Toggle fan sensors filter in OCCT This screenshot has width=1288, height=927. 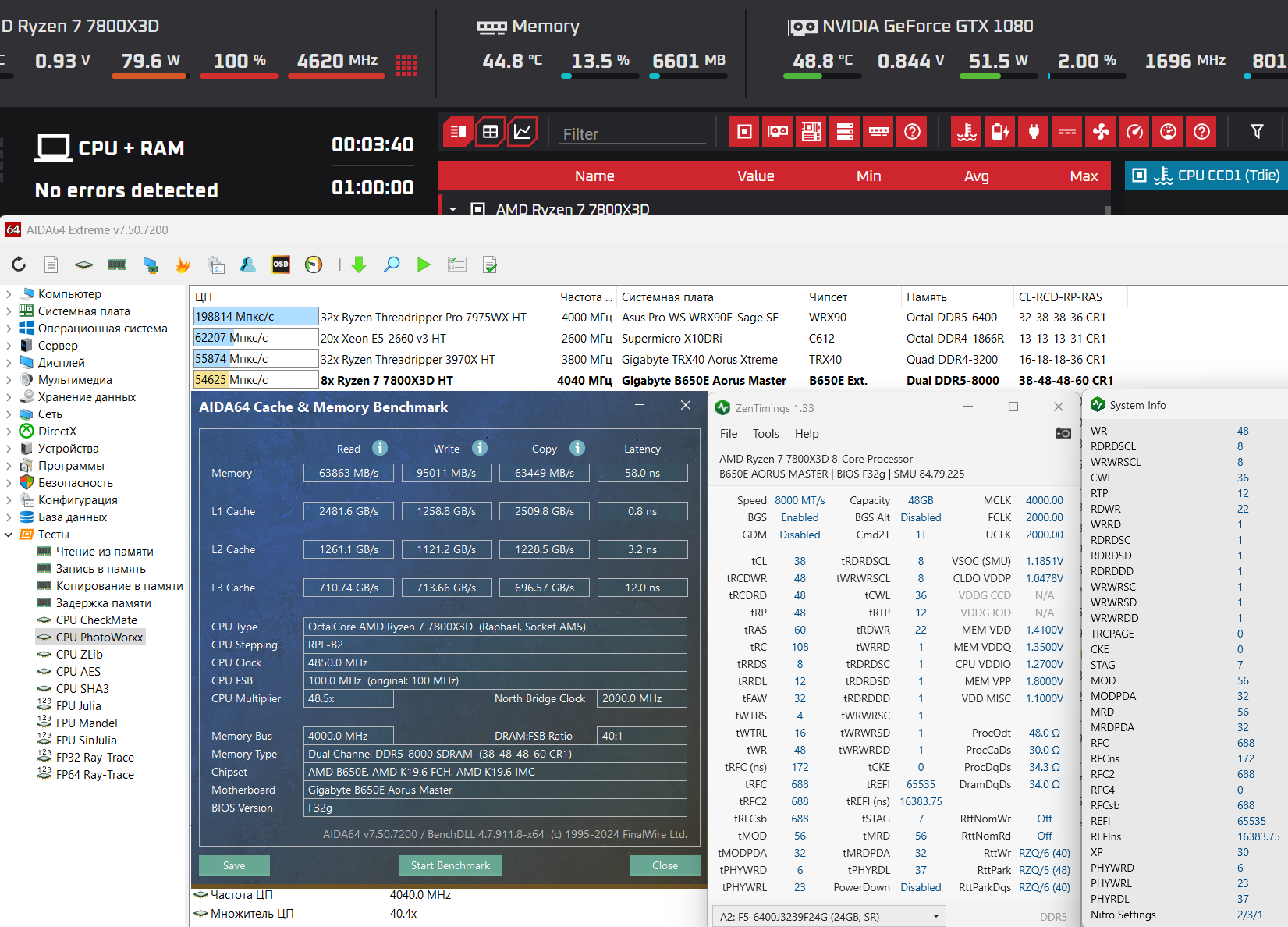1101,131
